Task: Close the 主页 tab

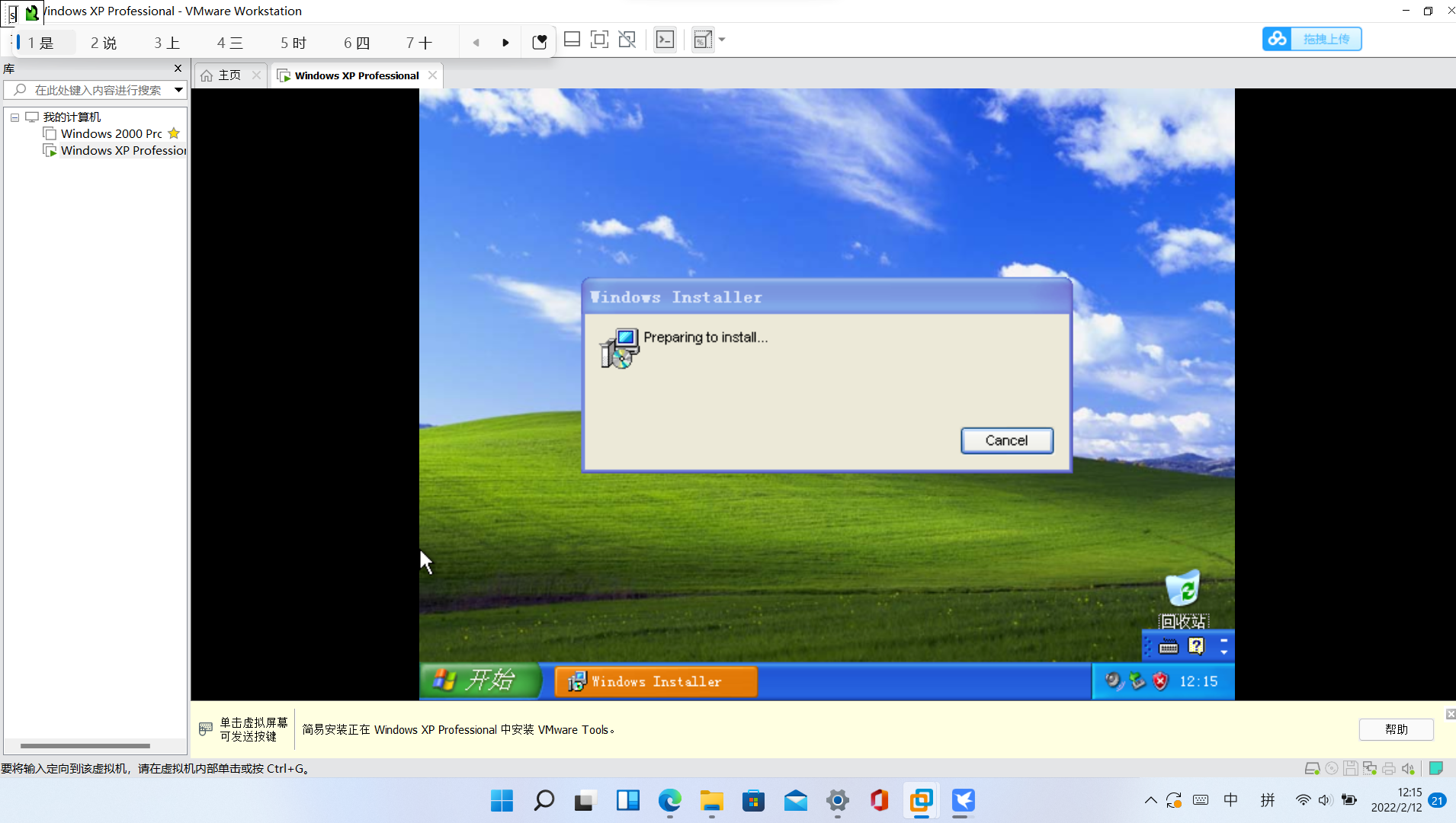Action: [256, 75]
